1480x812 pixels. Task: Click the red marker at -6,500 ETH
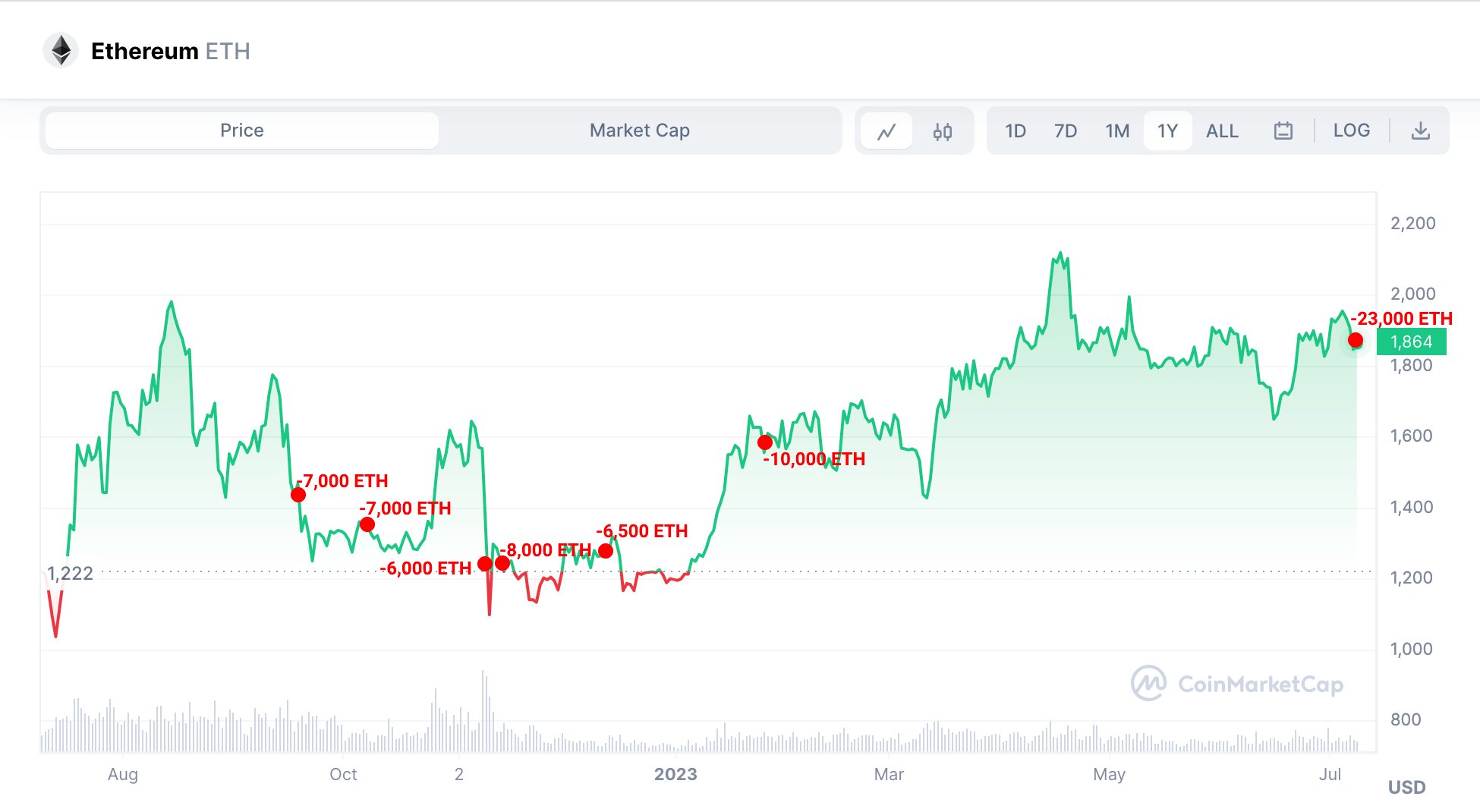[606, 551]
